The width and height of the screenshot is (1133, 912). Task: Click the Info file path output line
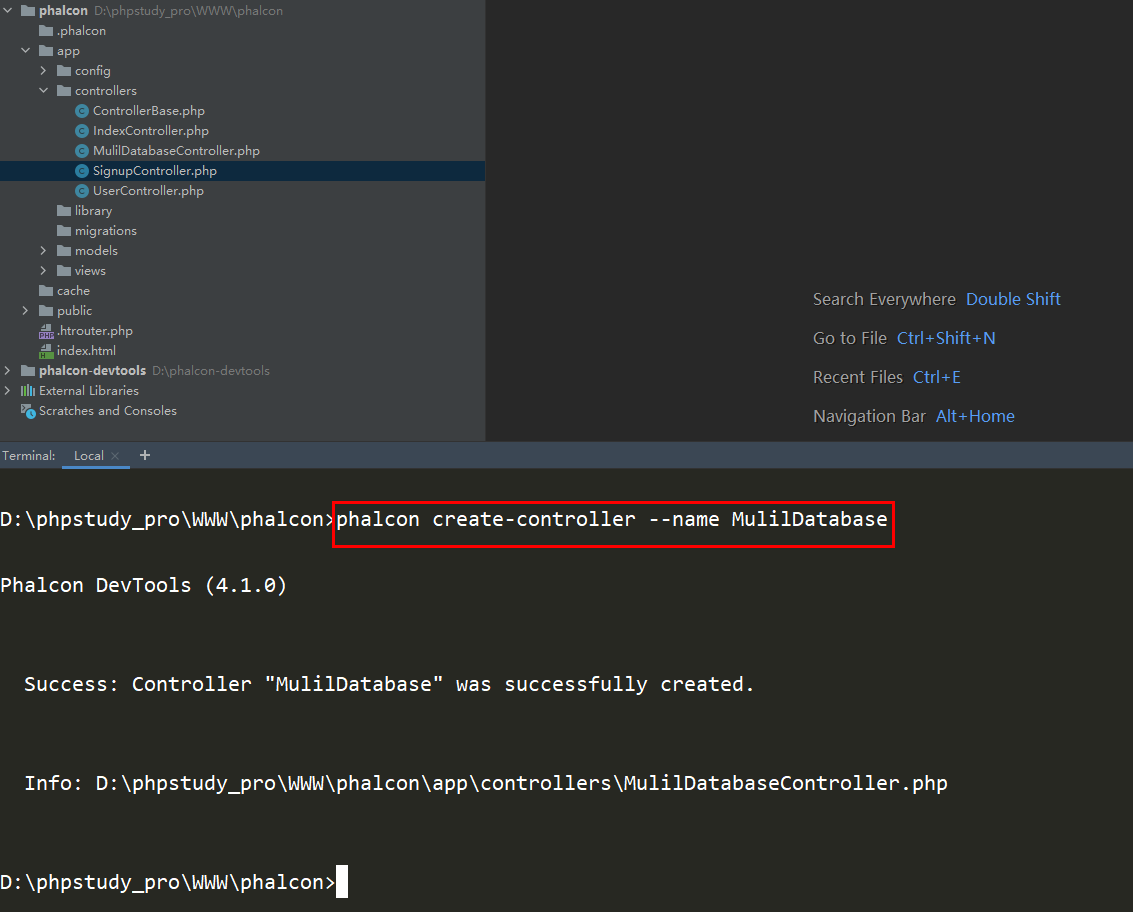point(486,783)
